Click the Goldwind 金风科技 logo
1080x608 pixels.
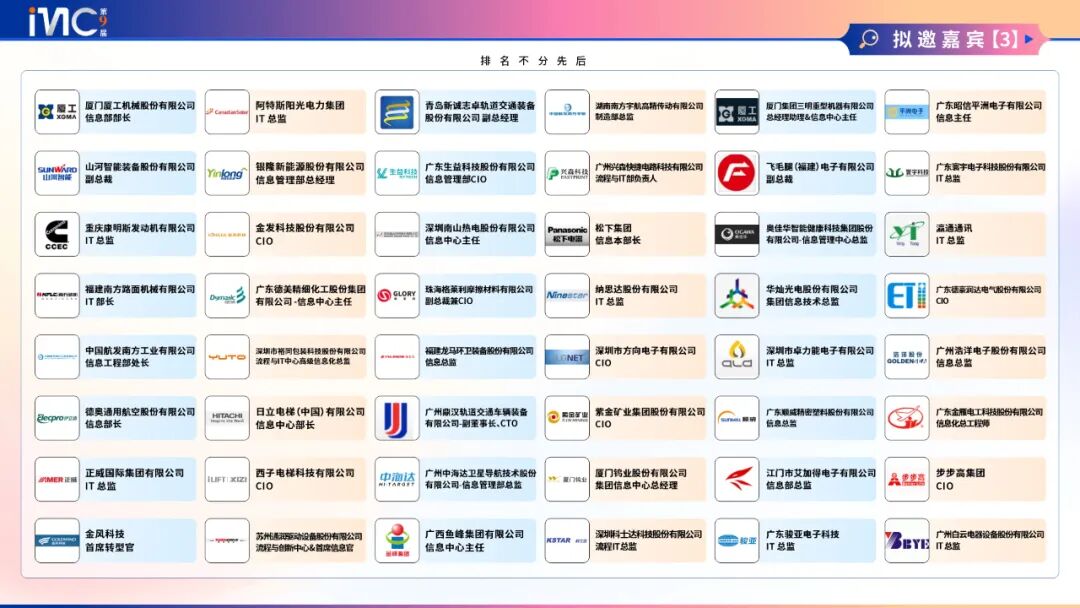(57, 541)
